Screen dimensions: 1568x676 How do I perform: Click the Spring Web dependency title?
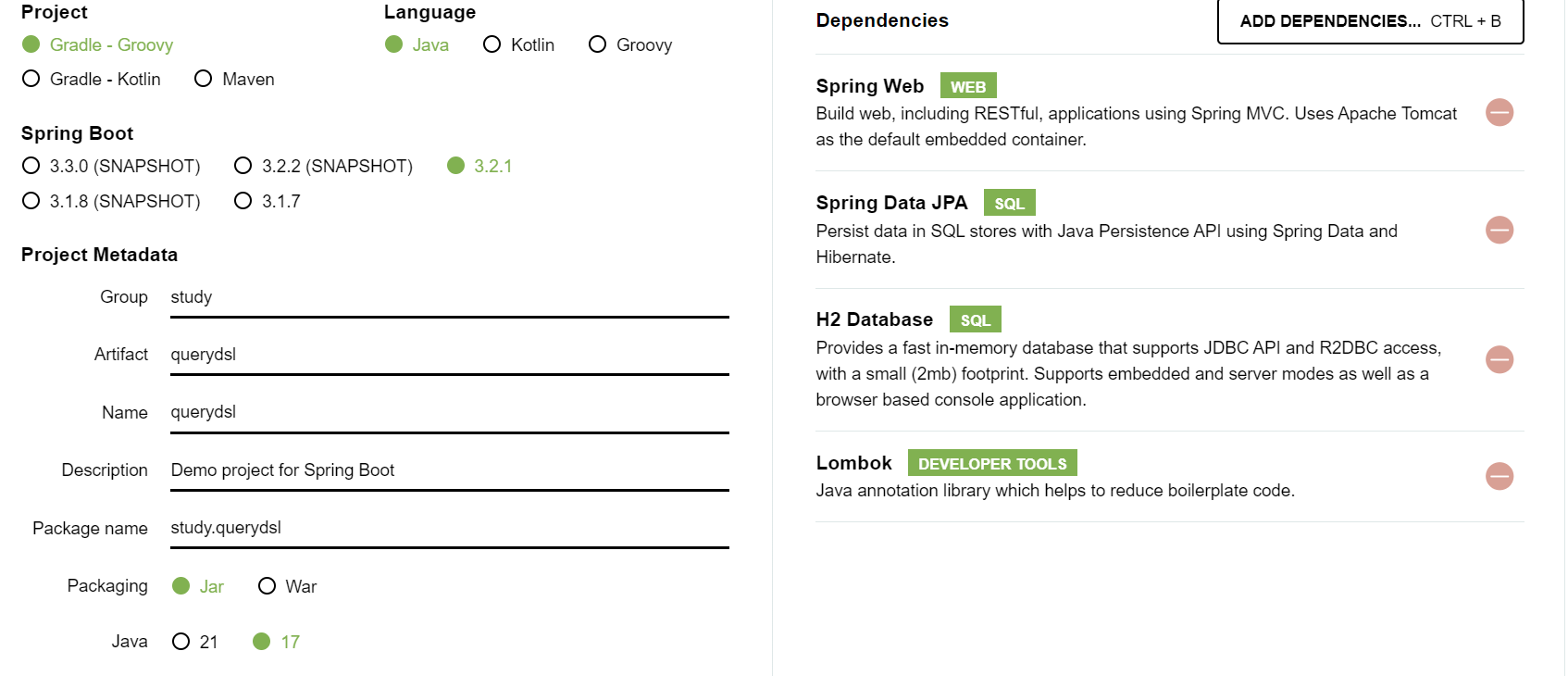pos(870,86)
